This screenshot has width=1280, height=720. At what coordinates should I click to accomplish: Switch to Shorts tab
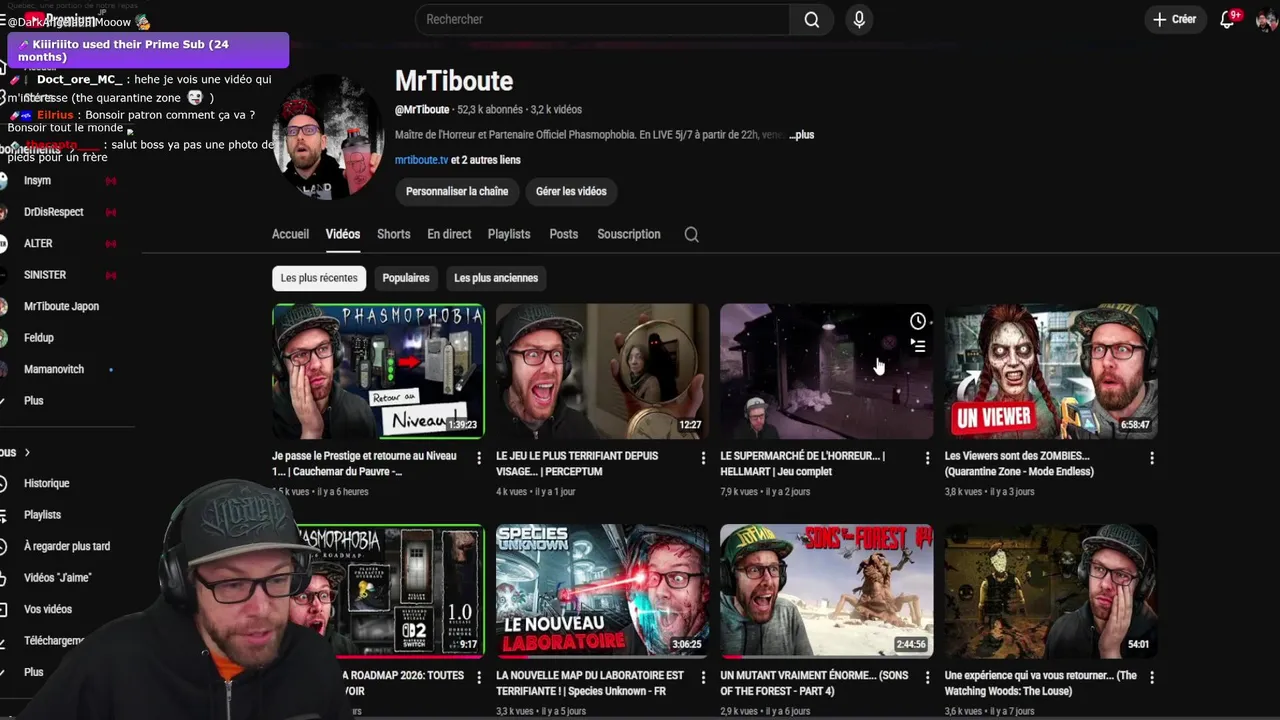coord(394,234)
